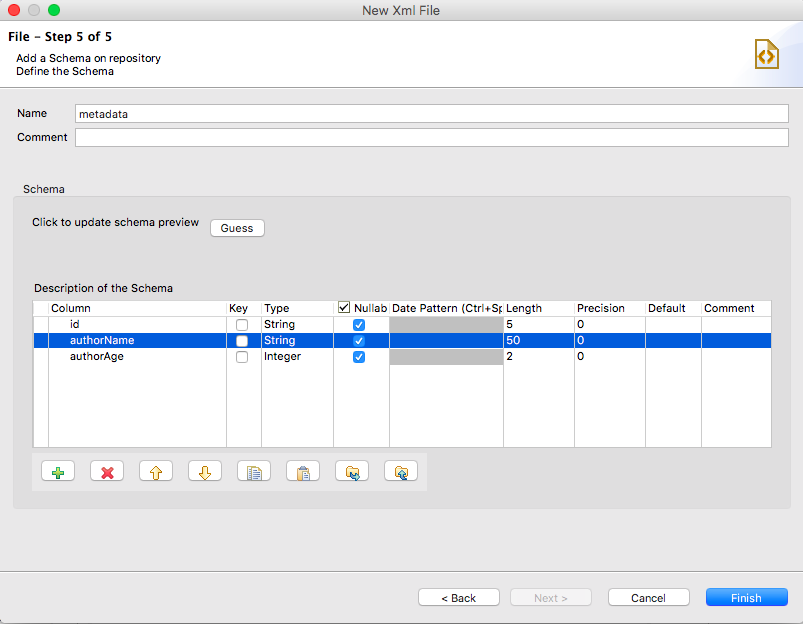The height and width of the screenshot is (624, 803).
Task: Click the Guess button to update schema preview
Action: coord(236,228)
